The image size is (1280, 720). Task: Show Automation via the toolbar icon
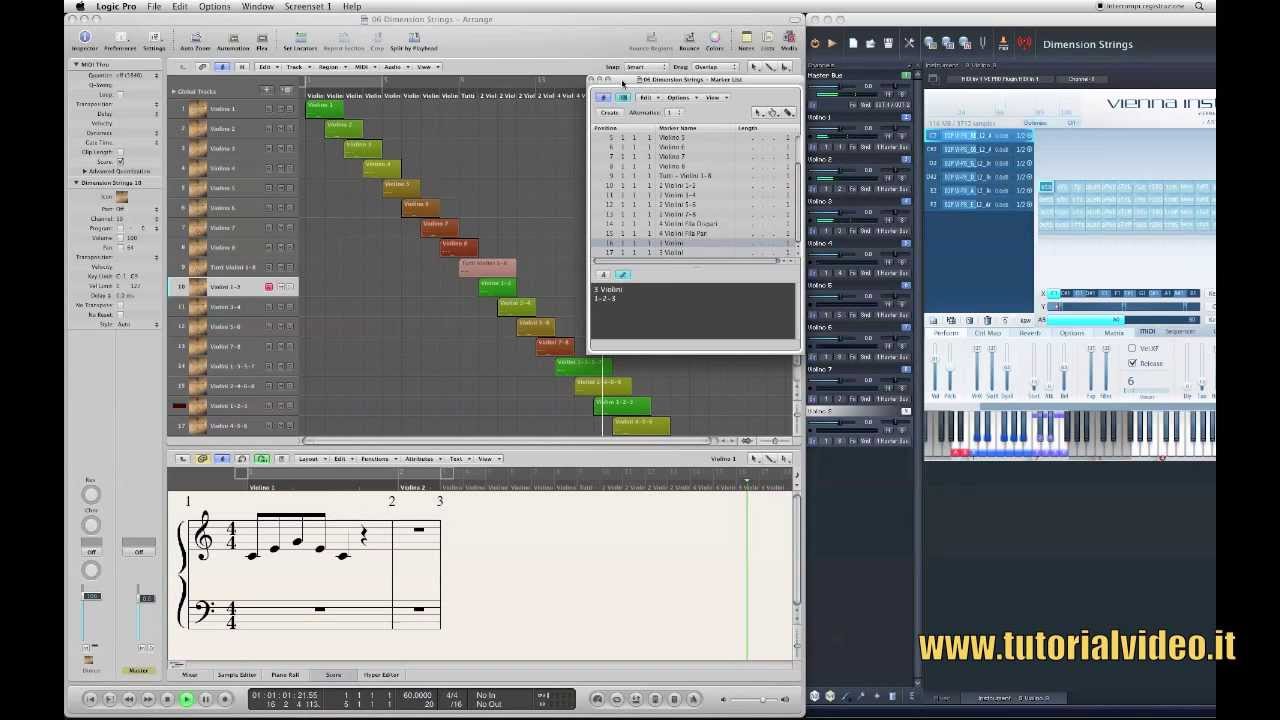coord(233,40)
